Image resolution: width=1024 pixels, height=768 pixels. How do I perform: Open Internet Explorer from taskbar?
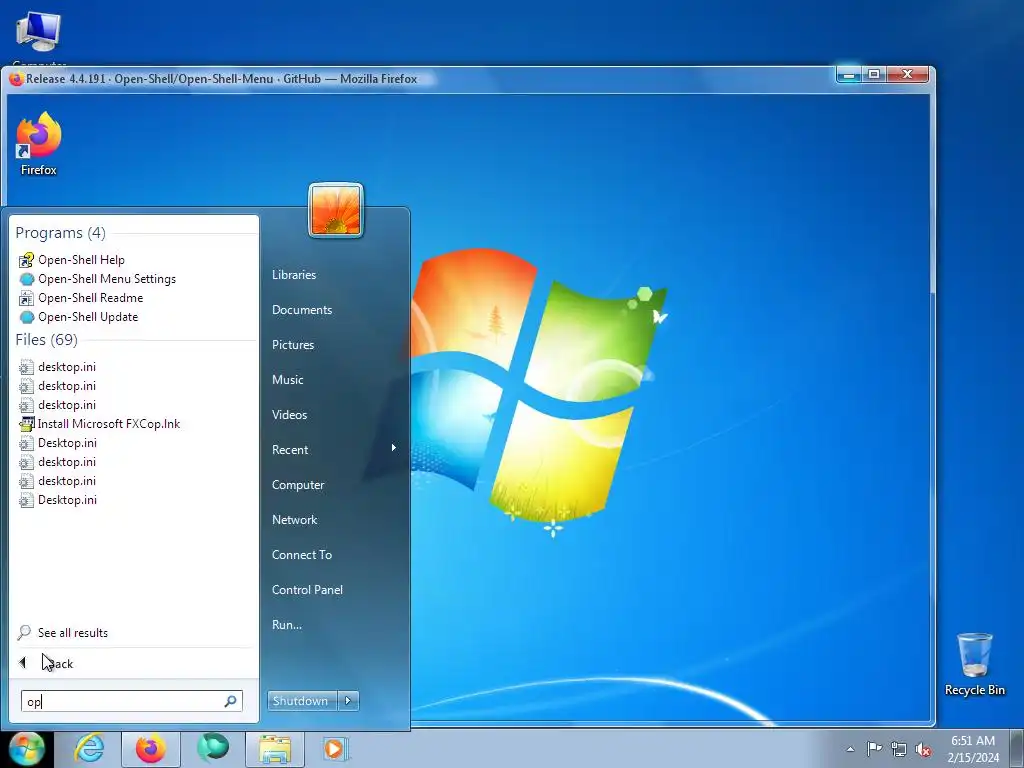89,748
